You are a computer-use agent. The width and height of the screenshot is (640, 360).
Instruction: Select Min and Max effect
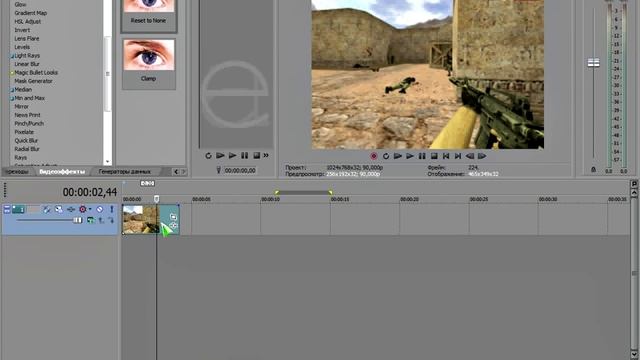[x=29, y=98]
